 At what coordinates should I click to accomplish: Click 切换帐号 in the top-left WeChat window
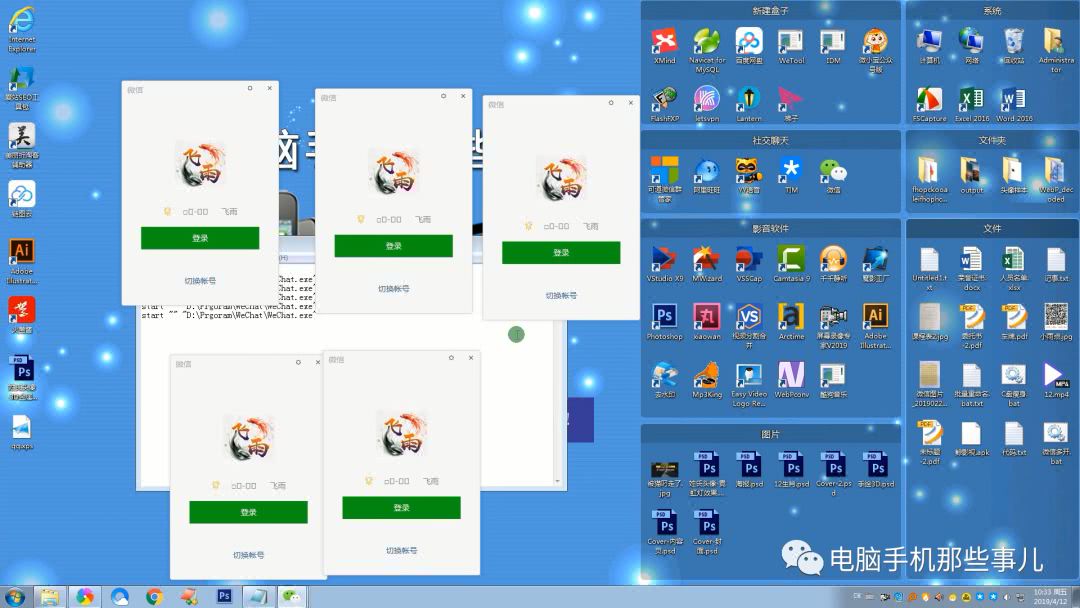pos(200,281)
